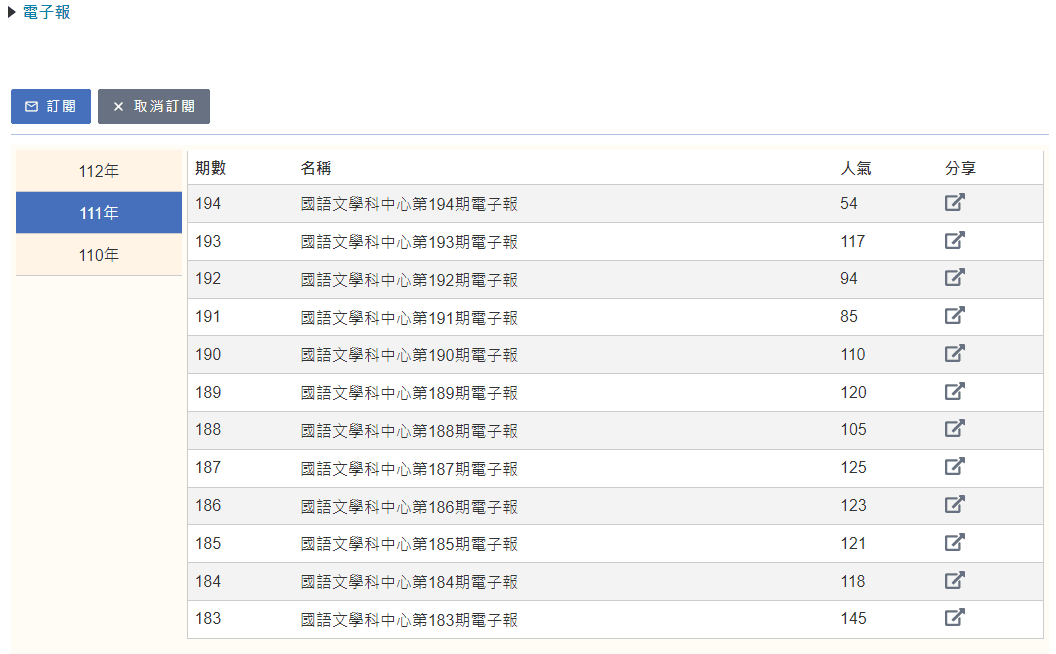Viewport: 1056px width, 654px height.
Task: Click issue number 183 cell
Action: (208, 618)
